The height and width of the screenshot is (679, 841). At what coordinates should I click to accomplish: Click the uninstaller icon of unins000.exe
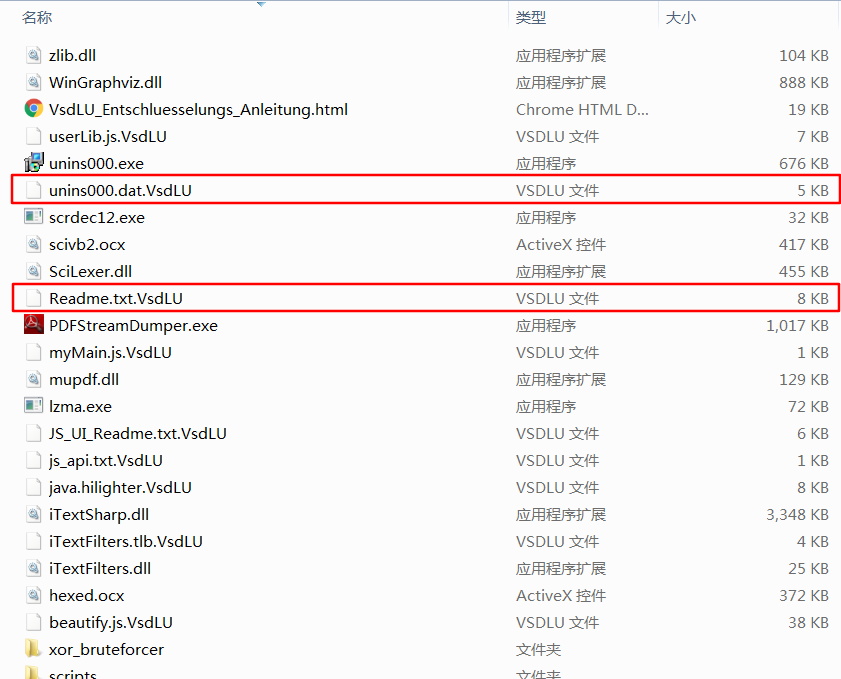[33, 163]
